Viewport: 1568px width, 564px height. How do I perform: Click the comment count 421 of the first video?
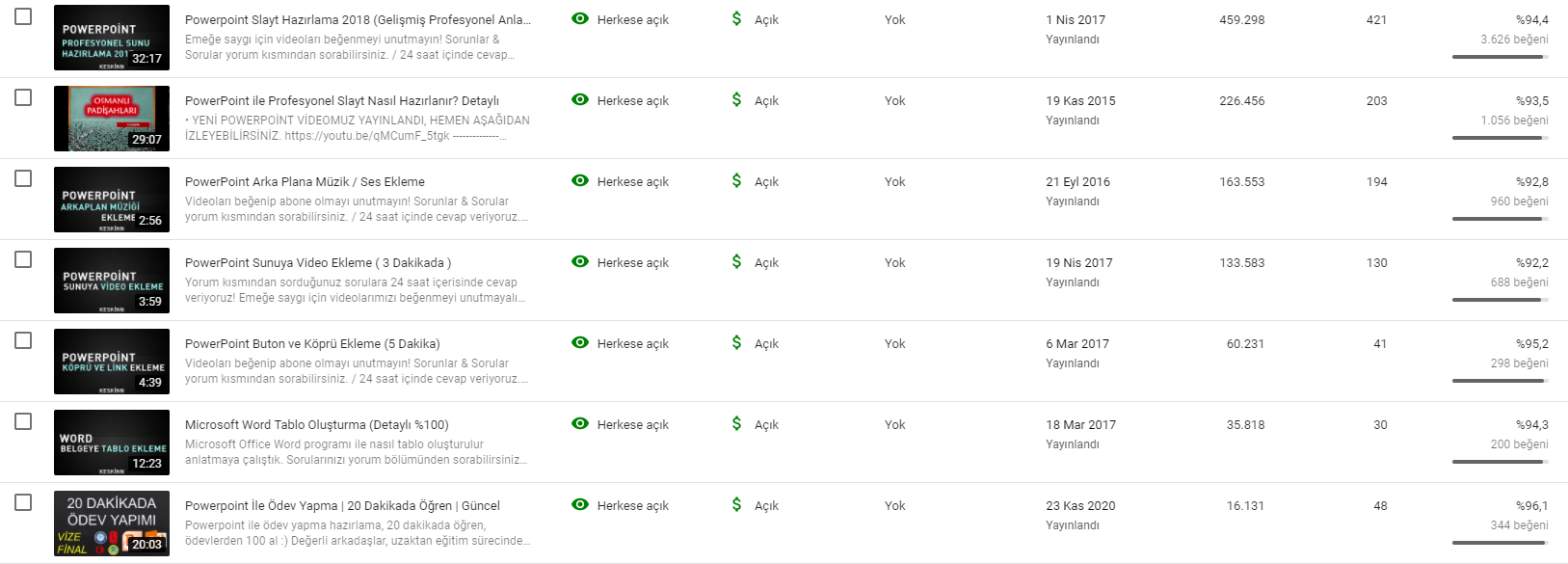(1376, 19)
